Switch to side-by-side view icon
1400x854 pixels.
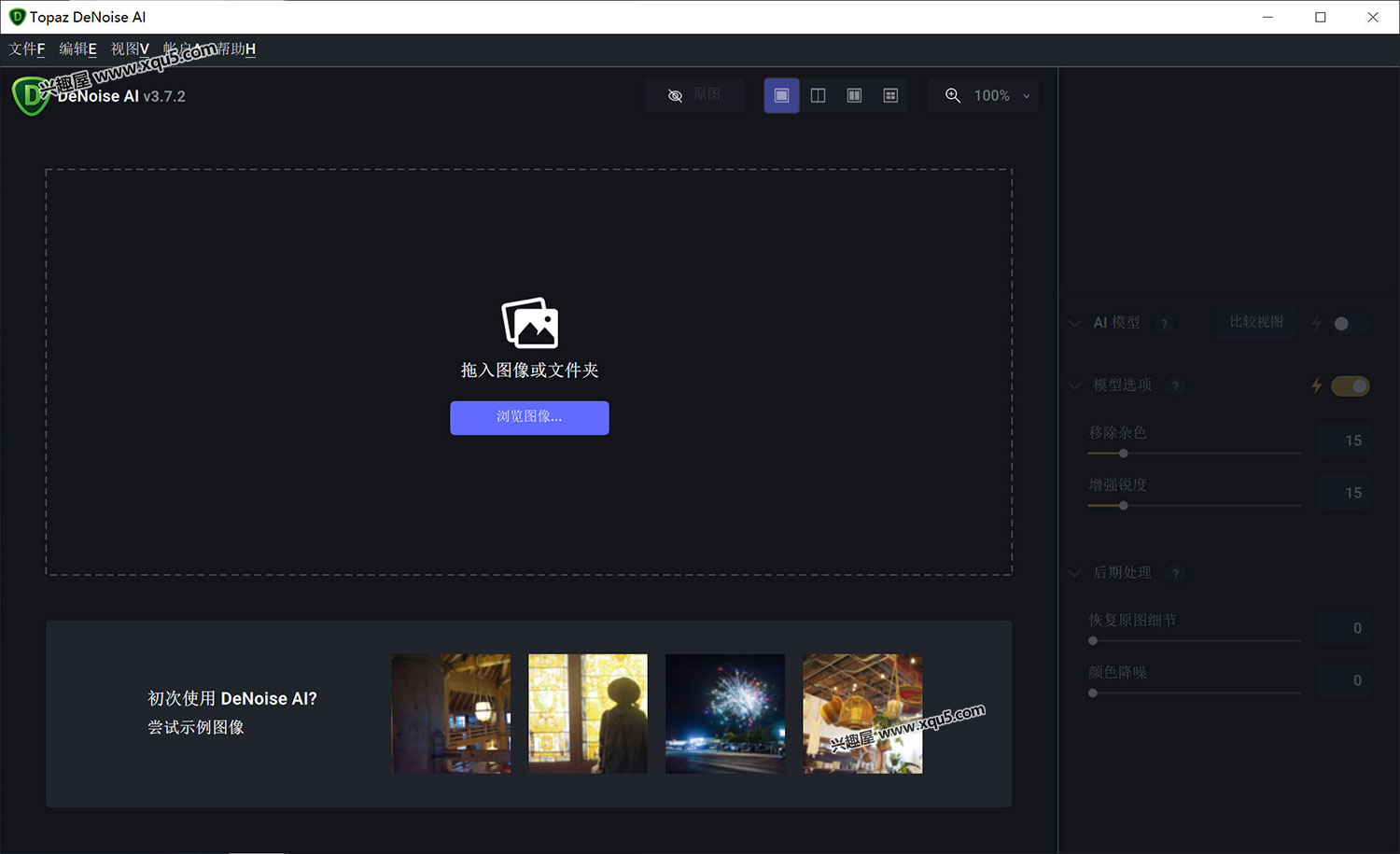[x=854, y=95]
